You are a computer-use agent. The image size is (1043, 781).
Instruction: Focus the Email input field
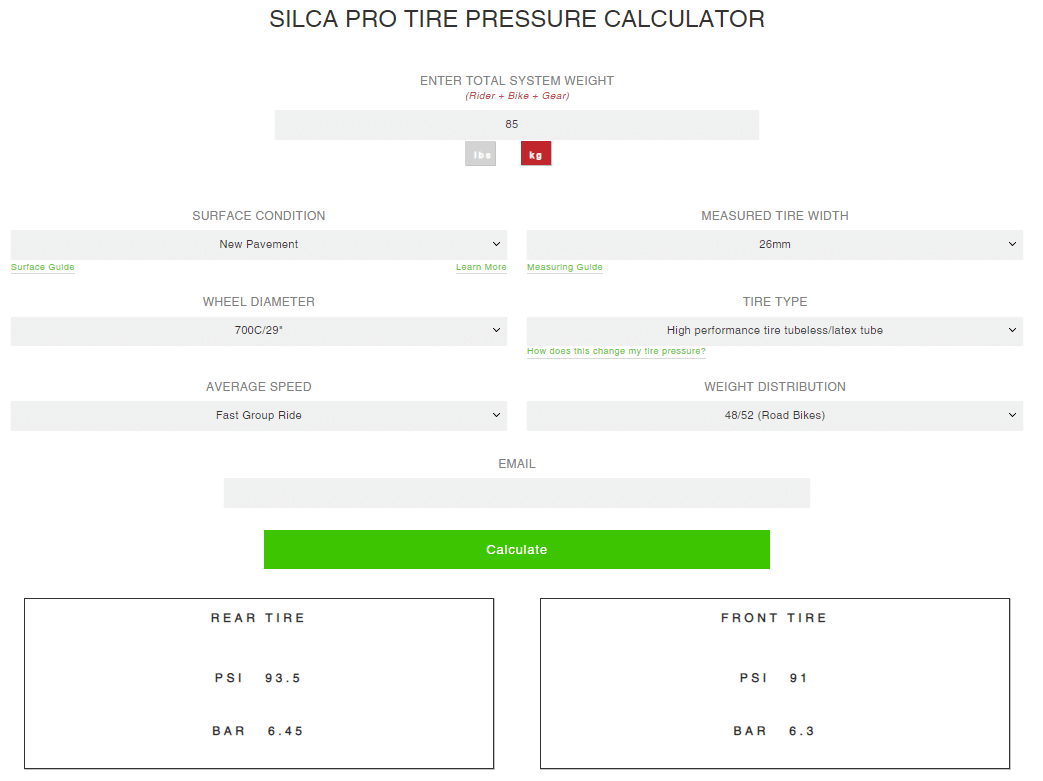pyautogui.click(x=517, y=493)
